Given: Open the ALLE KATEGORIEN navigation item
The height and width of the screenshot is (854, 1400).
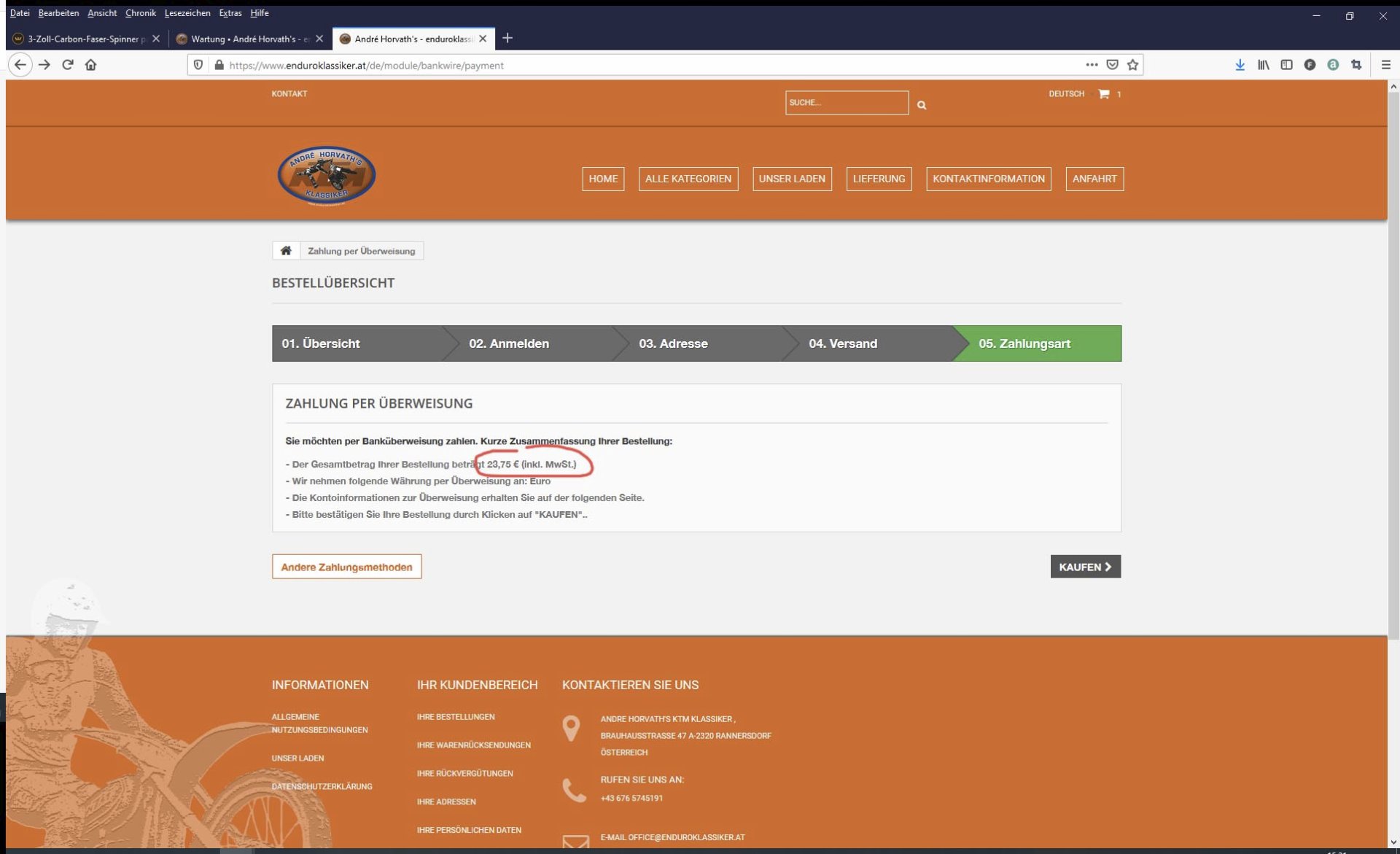Looking at the screenshot, I should (x=688, y=179).
